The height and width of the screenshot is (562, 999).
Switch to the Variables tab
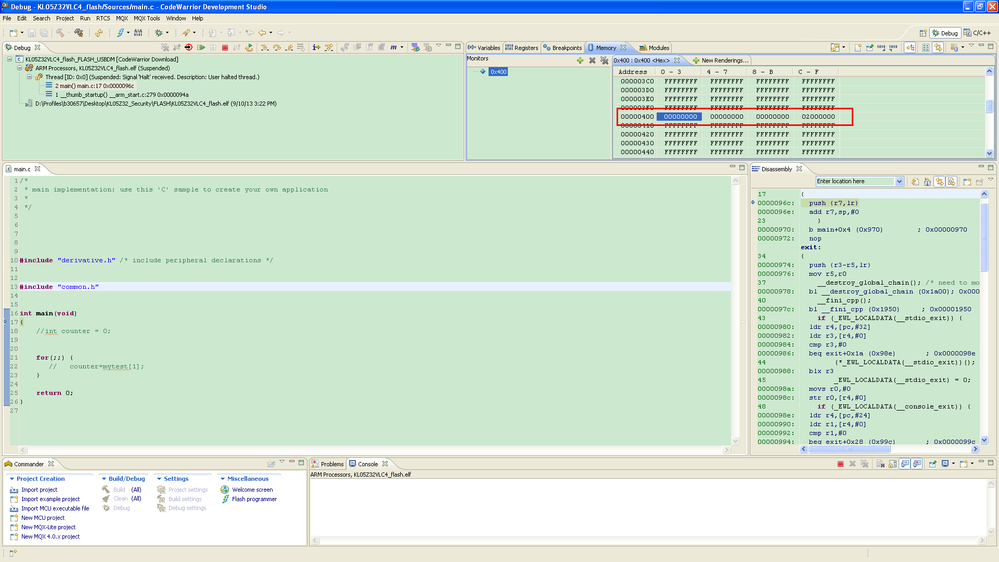coord(484,48)
